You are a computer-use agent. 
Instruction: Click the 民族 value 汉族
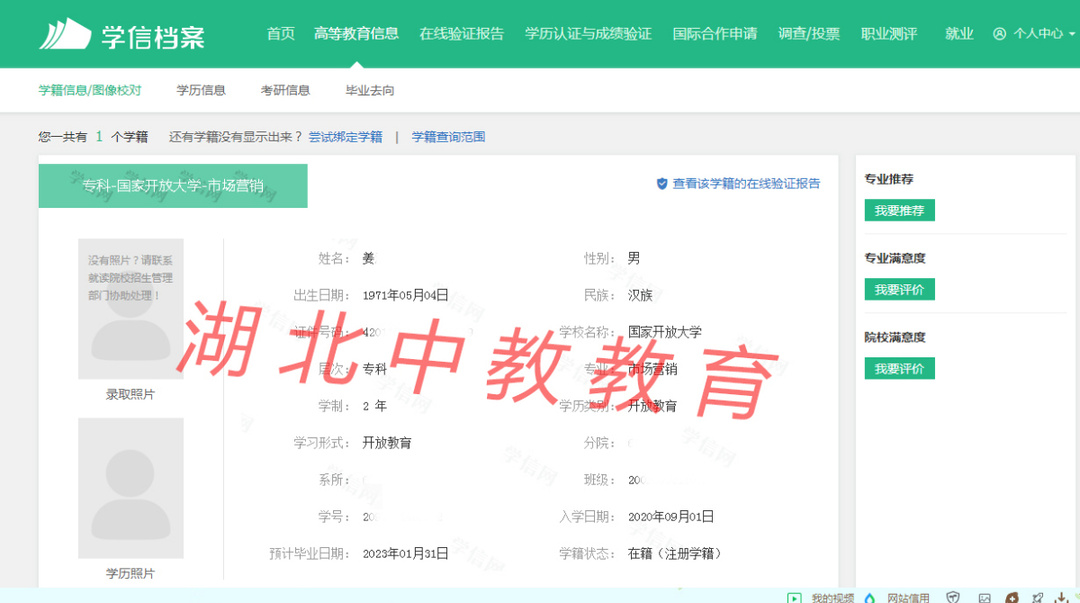tap(640, 296)
